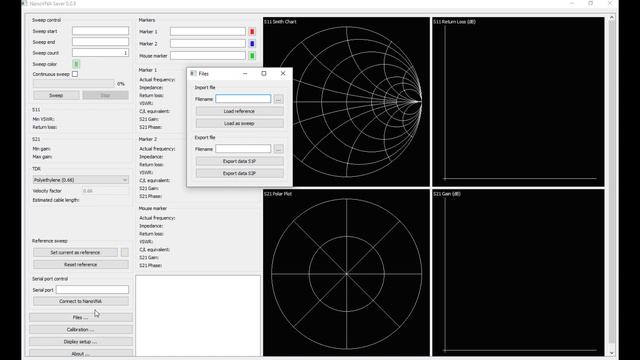This screenshot has height=360, width=640.
Task: Click the Velocity factor field
Action: 105,191
